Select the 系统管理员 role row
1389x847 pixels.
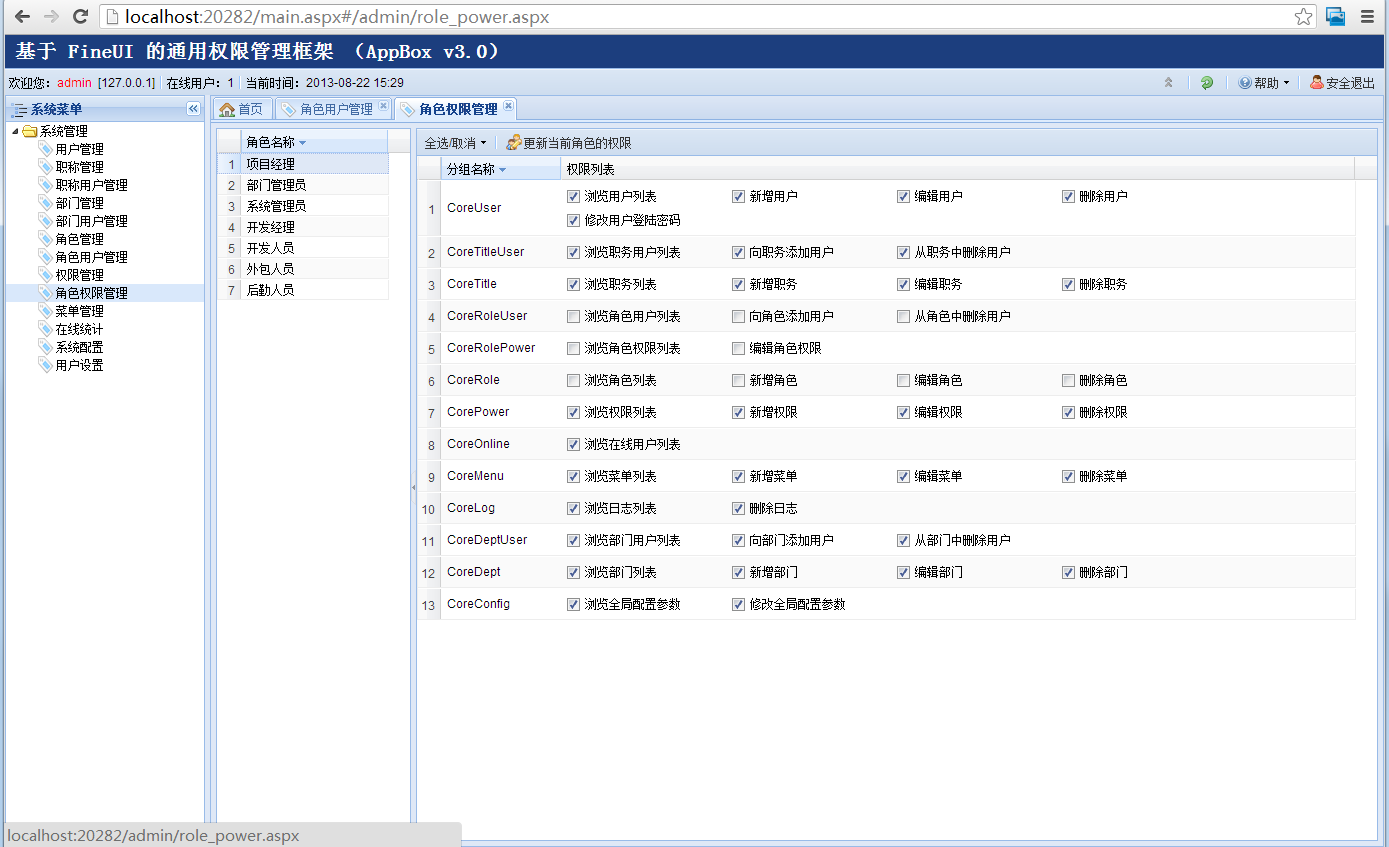pyautogui.click(x=276, y=206)
